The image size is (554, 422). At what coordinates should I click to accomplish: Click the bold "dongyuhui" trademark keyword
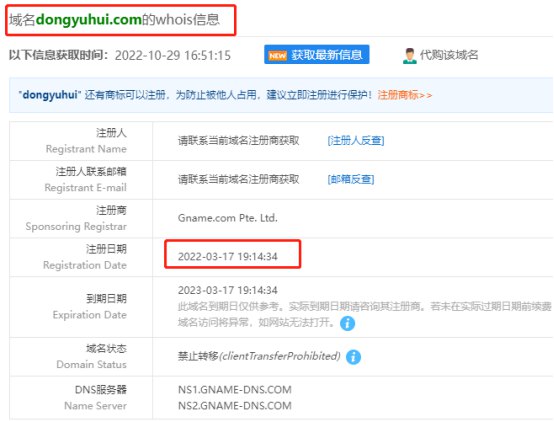pyautogui.click(x=50, y=95)
